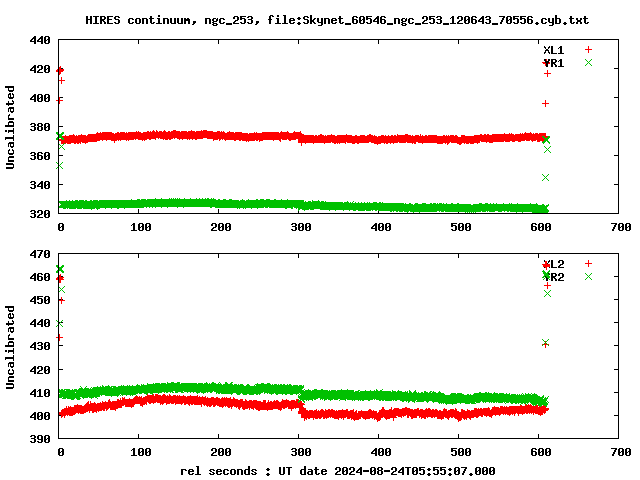Image resolution: width=640 pixels, height=480 pixels.
Task: Click the 100 x-axis tick under upper plot
Action: (140, 227)
